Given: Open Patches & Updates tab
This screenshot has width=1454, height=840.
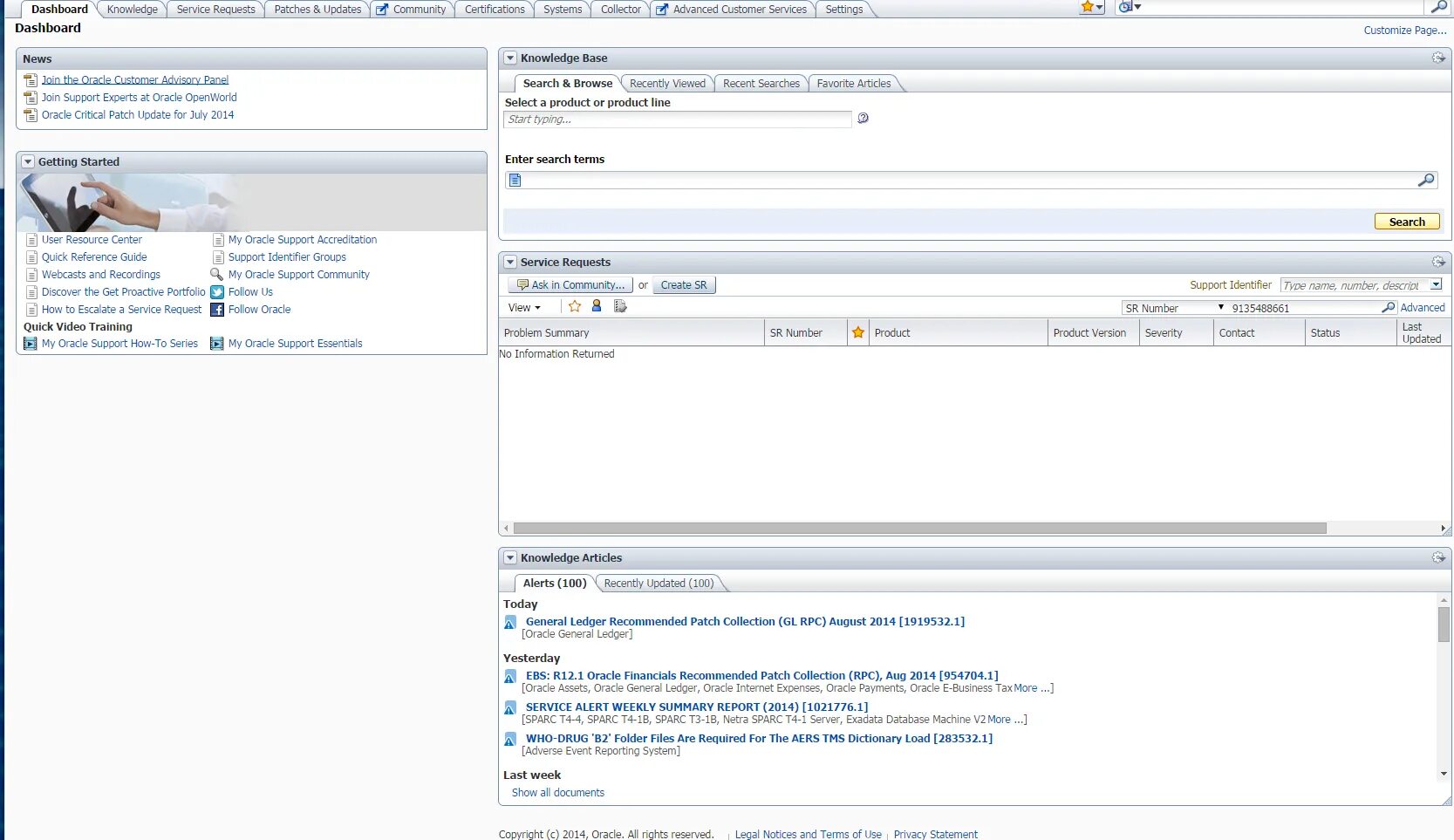Looking at the screenshot, I should pyautogui.click(x=317, y=10).
